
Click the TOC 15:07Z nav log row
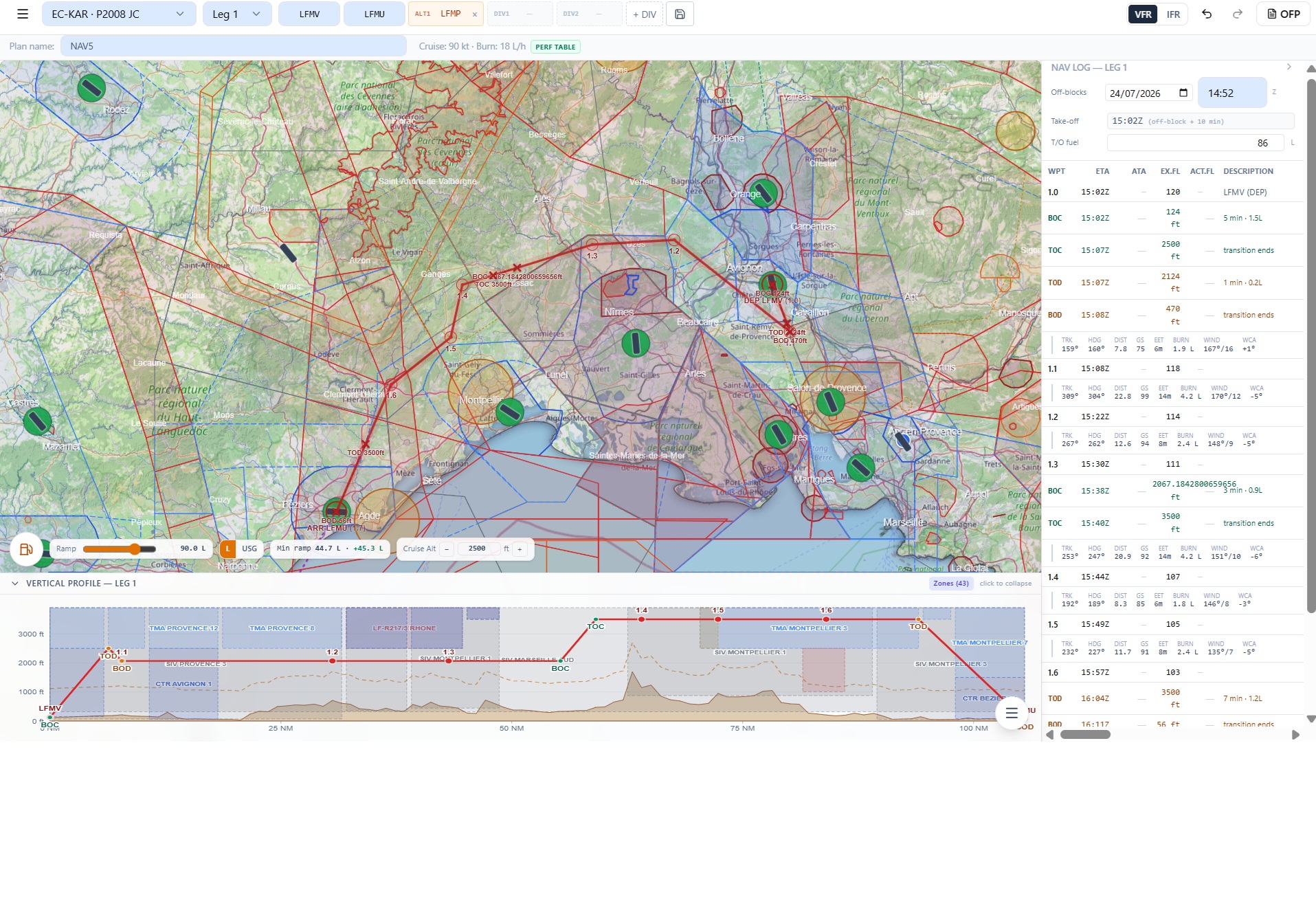coord(1173,250)
